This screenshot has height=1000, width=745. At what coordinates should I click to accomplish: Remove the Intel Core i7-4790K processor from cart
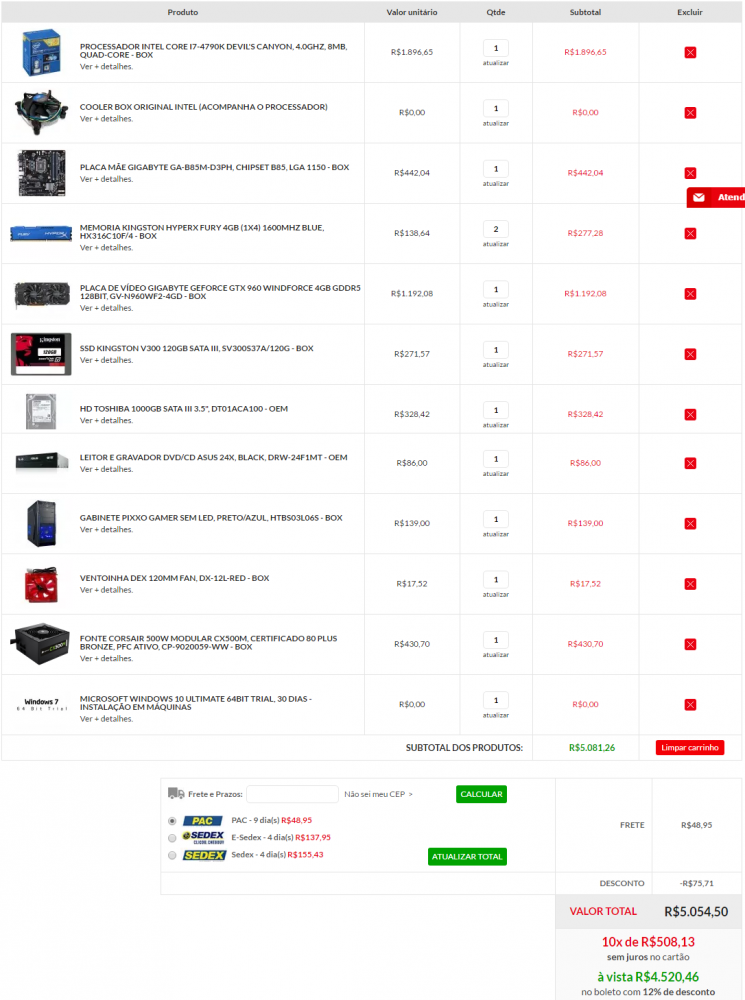pyautogui.click(x=690, y=52)
